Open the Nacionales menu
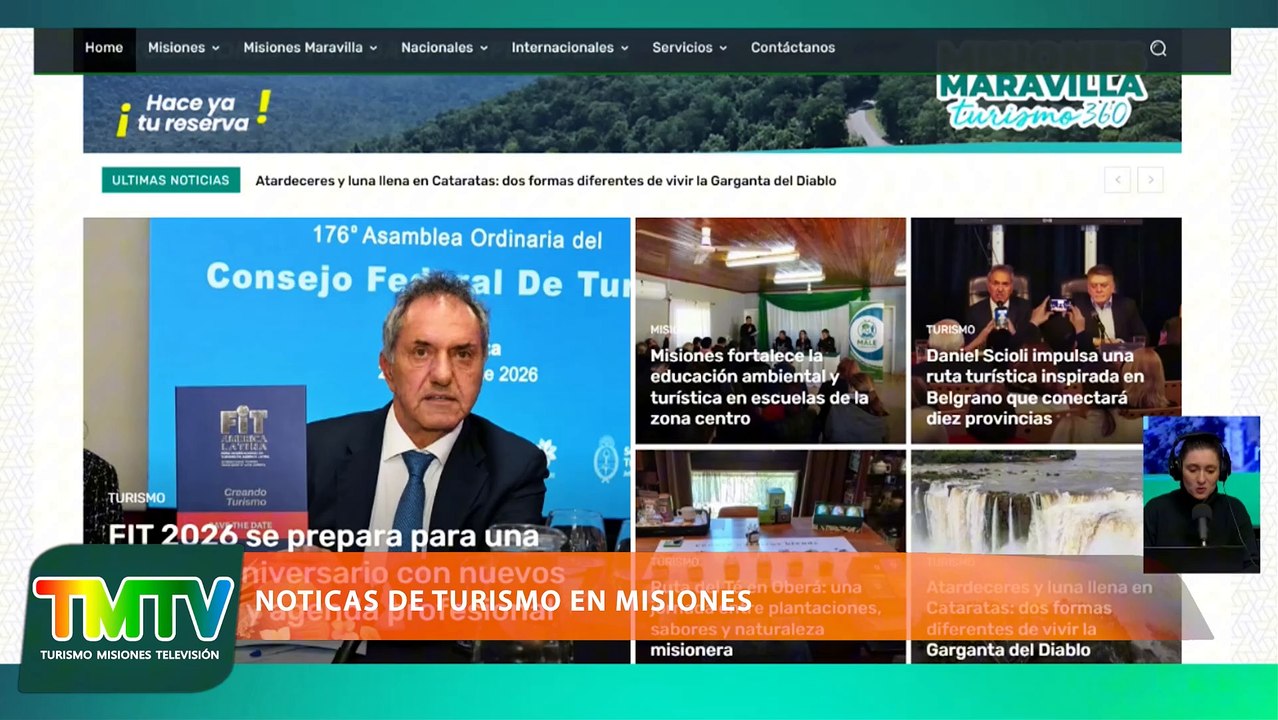 point(445,48)
